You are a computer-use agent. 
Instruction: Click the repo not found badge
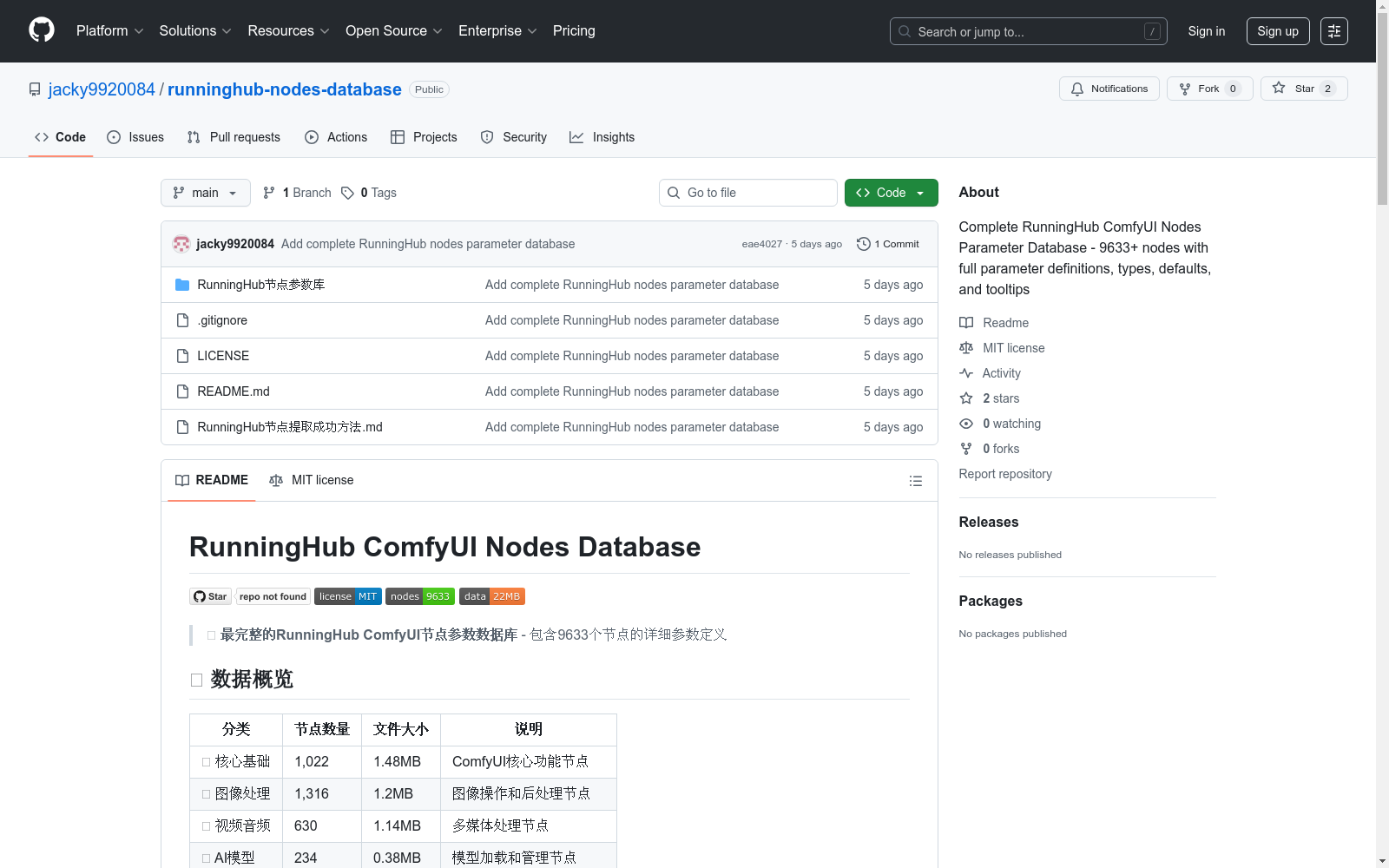[273, 596]
